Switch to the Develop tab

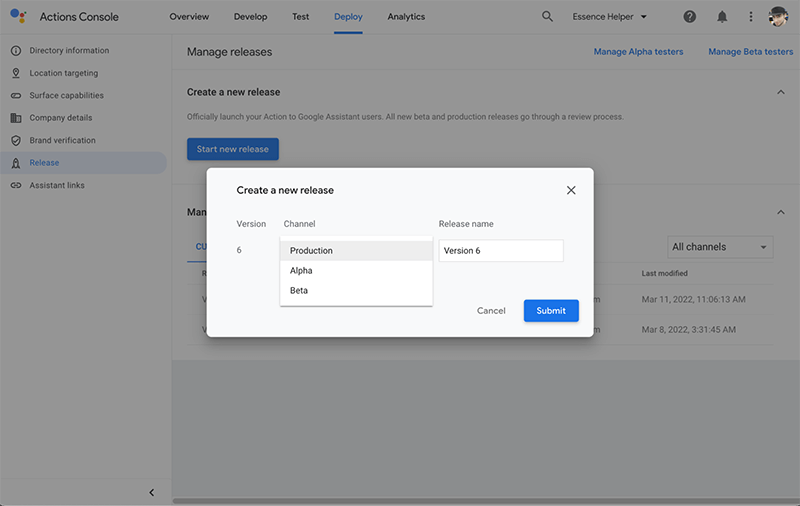click(x=251, y=17)
